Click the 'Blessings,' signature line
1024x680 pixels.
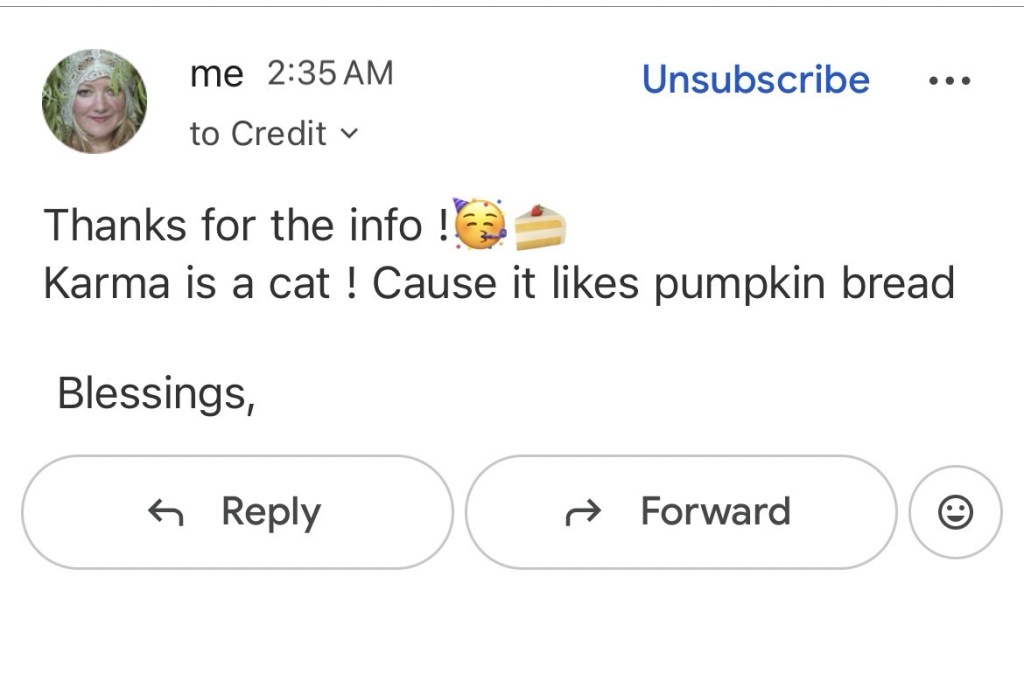pyautogui.click(x=156, y=394)
